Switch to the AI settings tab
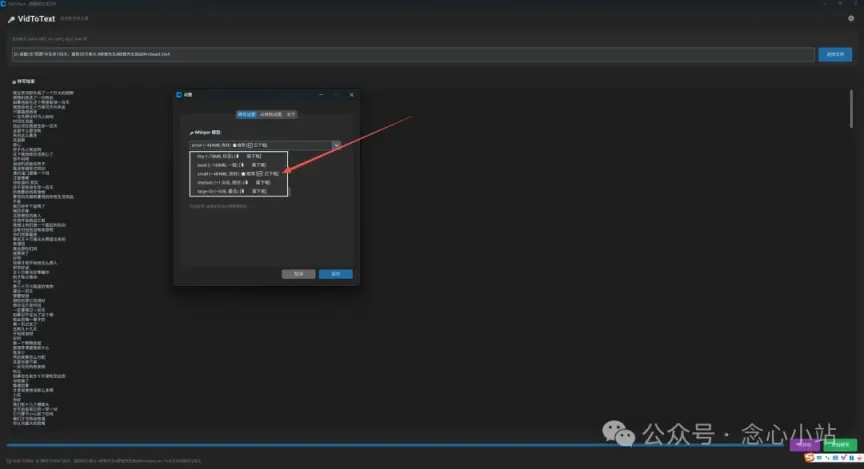Viewport: 864px width, 469px height. (x=269, y=114)
